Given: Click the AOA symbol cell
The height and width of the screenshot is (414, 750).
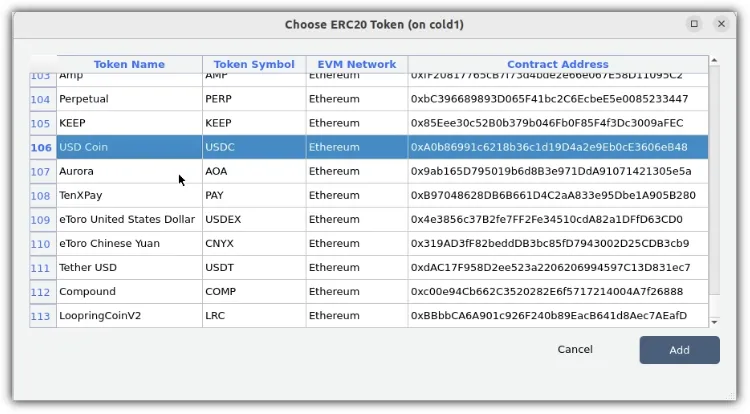Looking at the screenshot, I should pyautogui.click(x=254, y=171).
